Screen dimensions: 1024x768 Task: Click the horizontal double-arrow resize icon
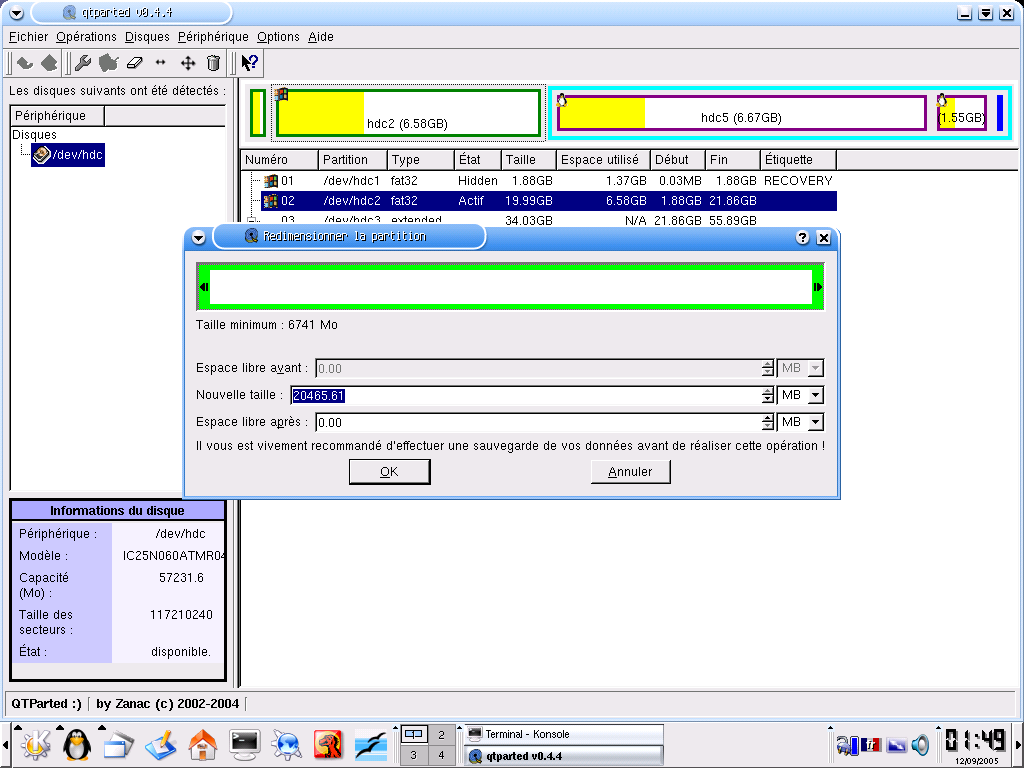tap(161, 63)
